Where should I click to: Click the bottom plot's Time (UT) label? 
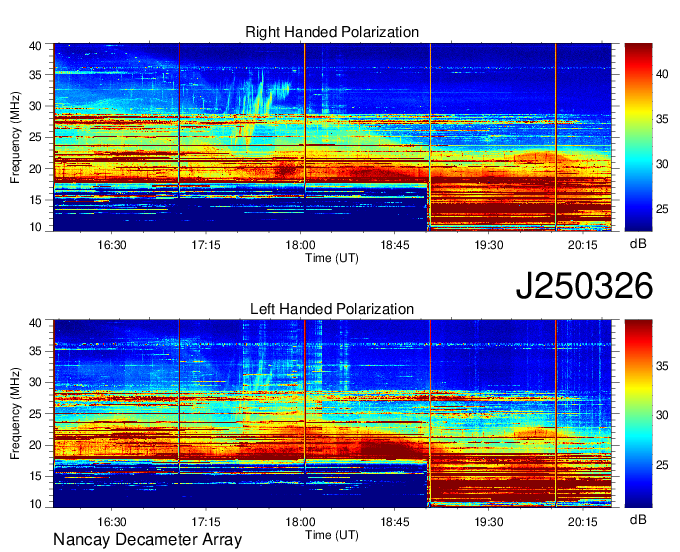tap(332, 535)
